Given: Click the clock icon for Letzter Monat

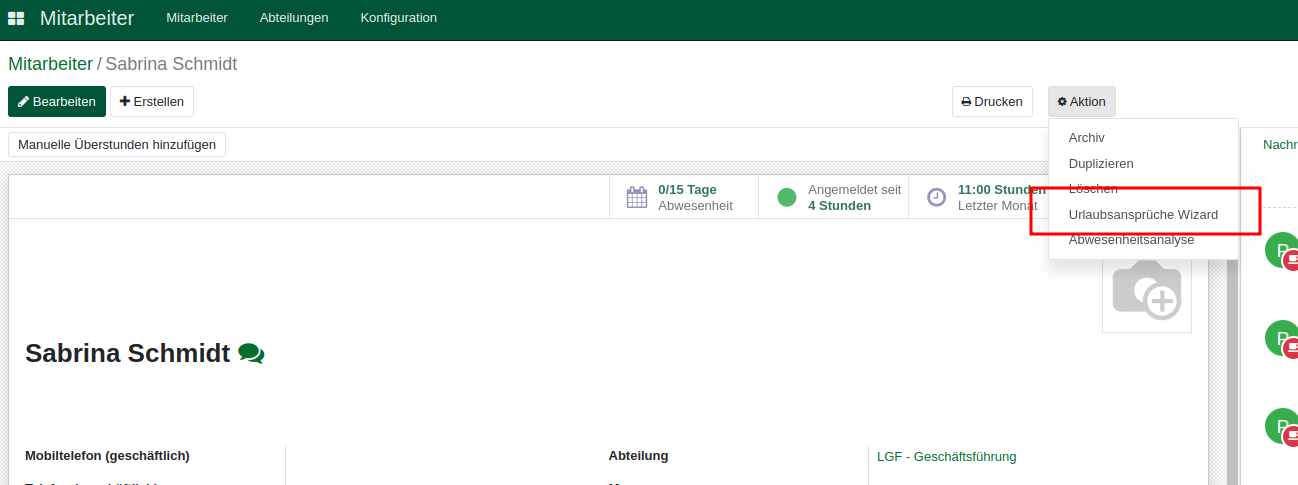Looking at the screenshot, I should click(936, 197).
